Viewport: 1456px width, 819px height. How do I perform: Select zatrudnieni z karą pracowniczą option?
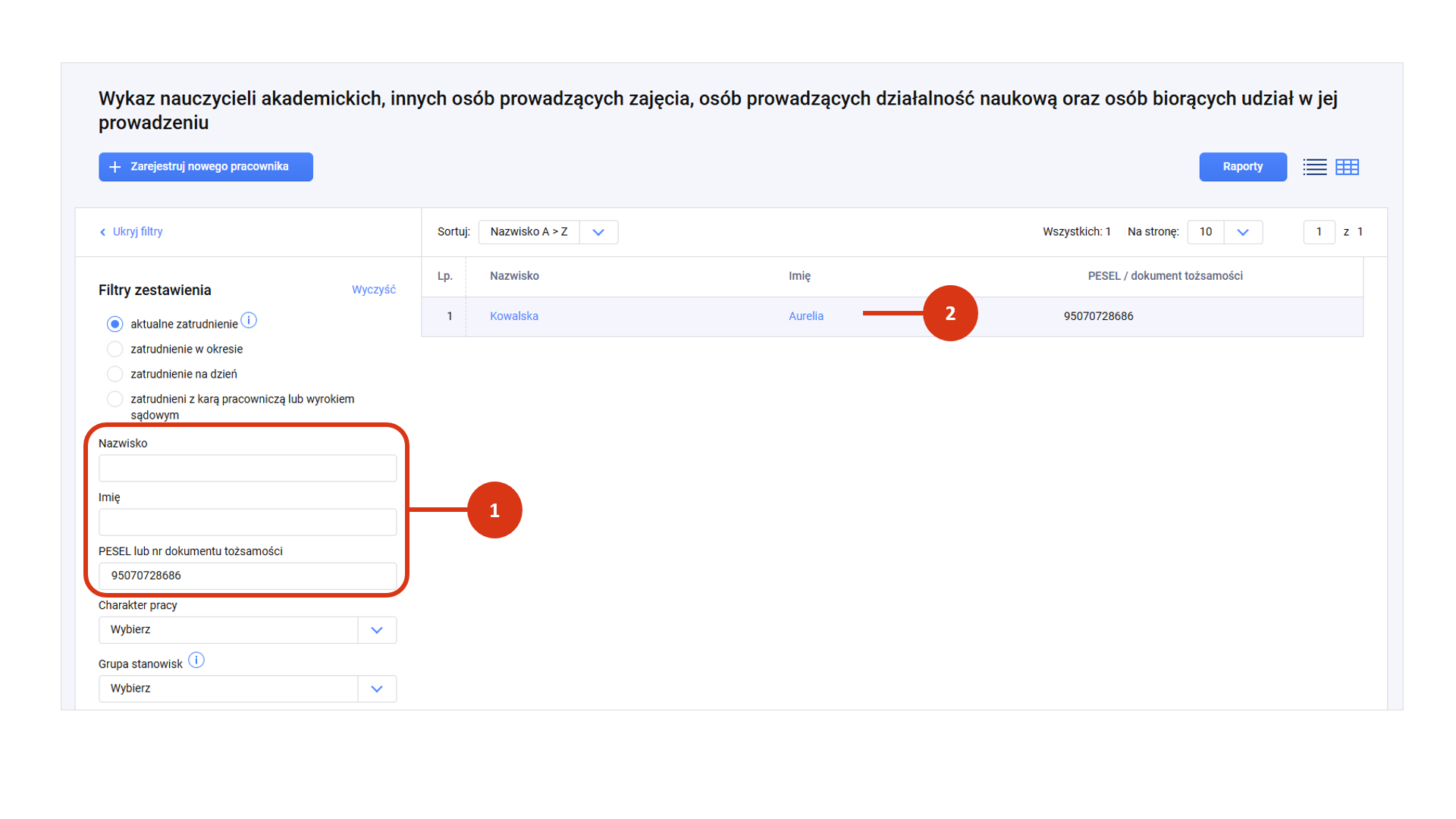115,400
